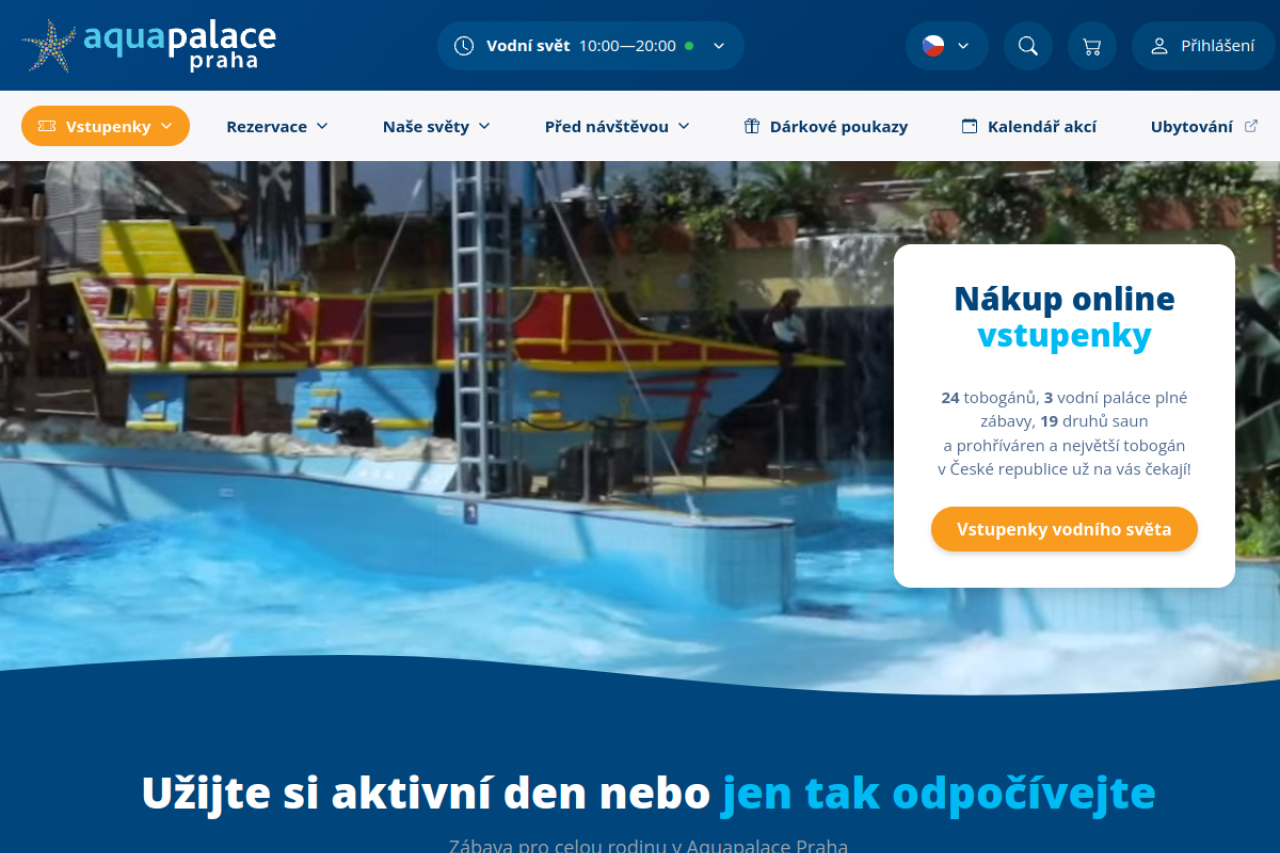The height and width of the screenshot is (853, 1280).
Task: Open the Rezervace menu
Action: [x=277, y=126]
